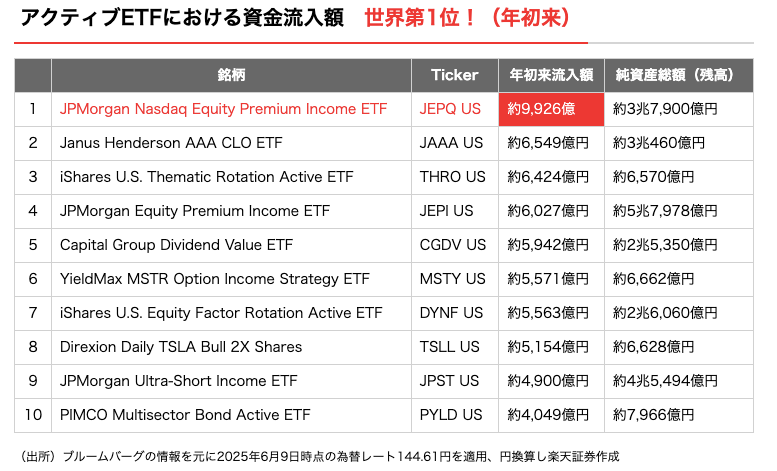The image size is (777, 471).
Task: Click the Ticker column header
Action: coord(454,75)
